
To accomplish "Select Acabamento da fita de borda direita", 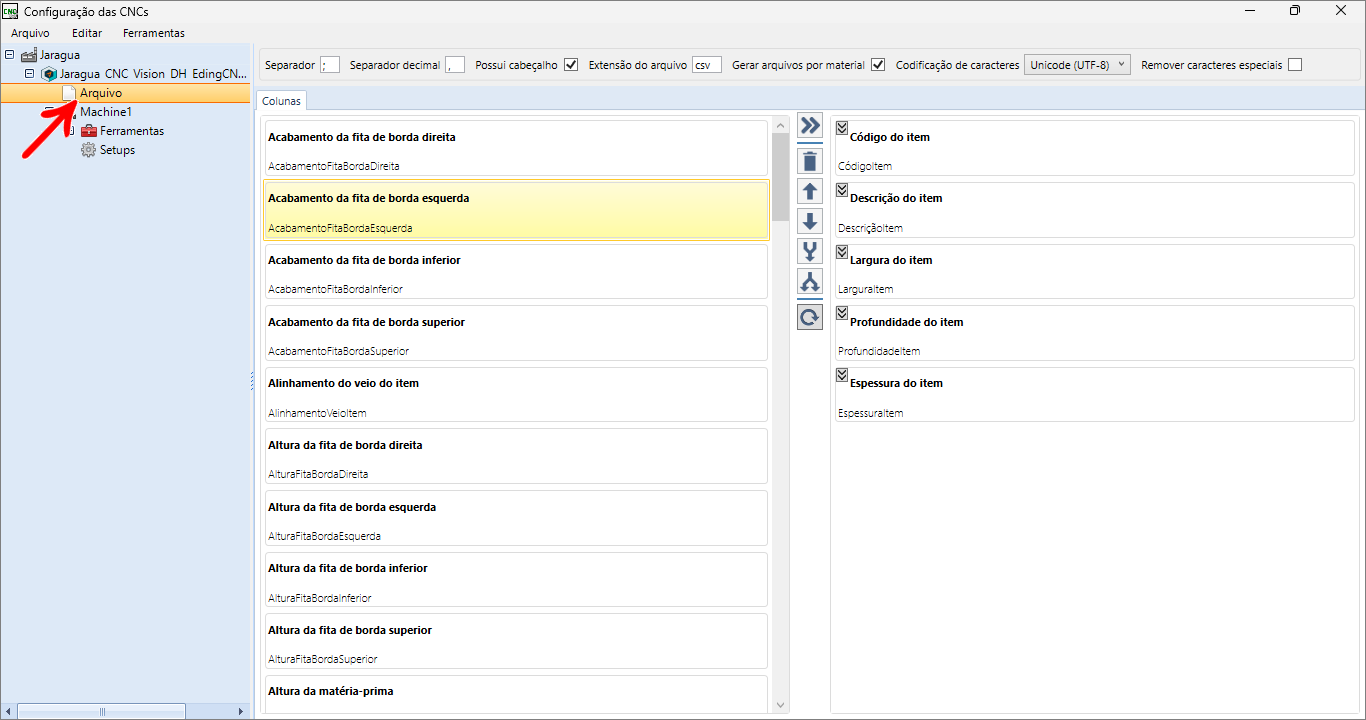I will [x=515, y=148].
